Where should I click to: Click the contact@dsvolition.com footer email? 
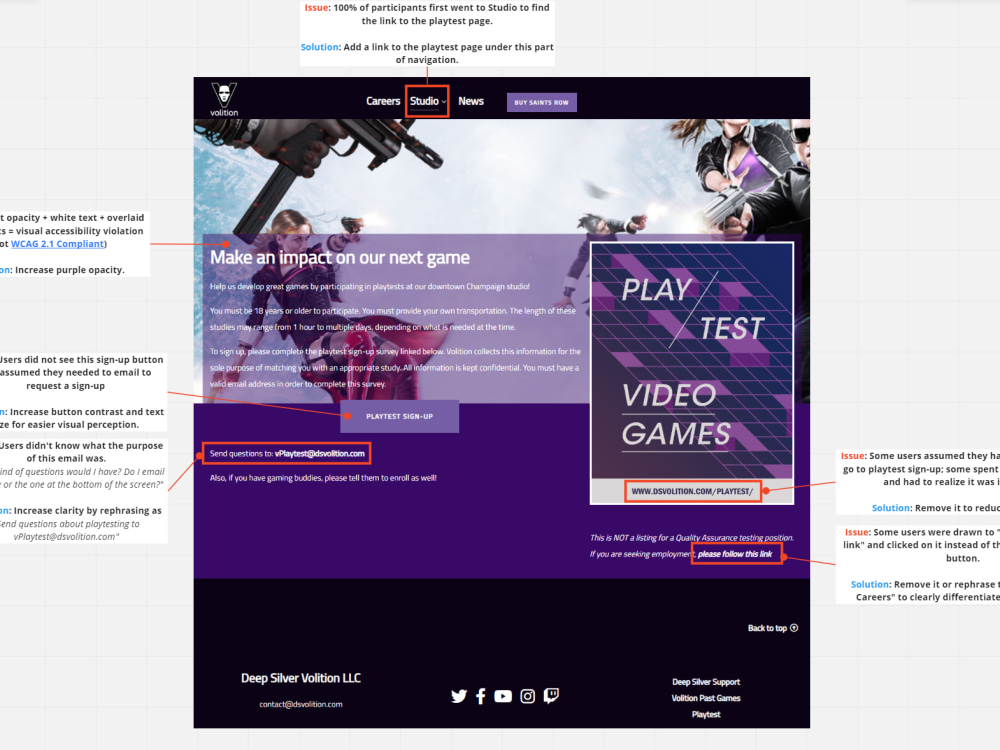(300, 704)
